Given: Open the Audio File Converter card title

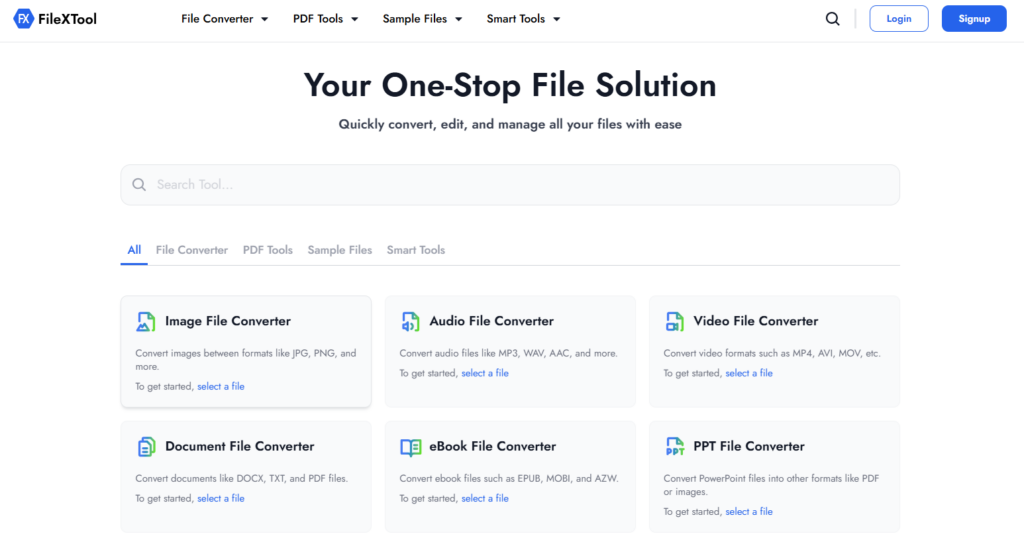Looking at the screenshot, I should pyautogui.click(x=491, y=321).
